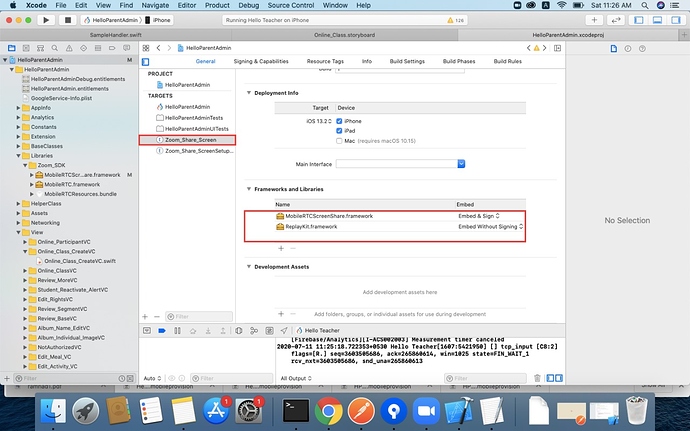Screen dimensions: 690x431
Task: Click the Debug View Hierarchy icon
Action: click(239, 331)
